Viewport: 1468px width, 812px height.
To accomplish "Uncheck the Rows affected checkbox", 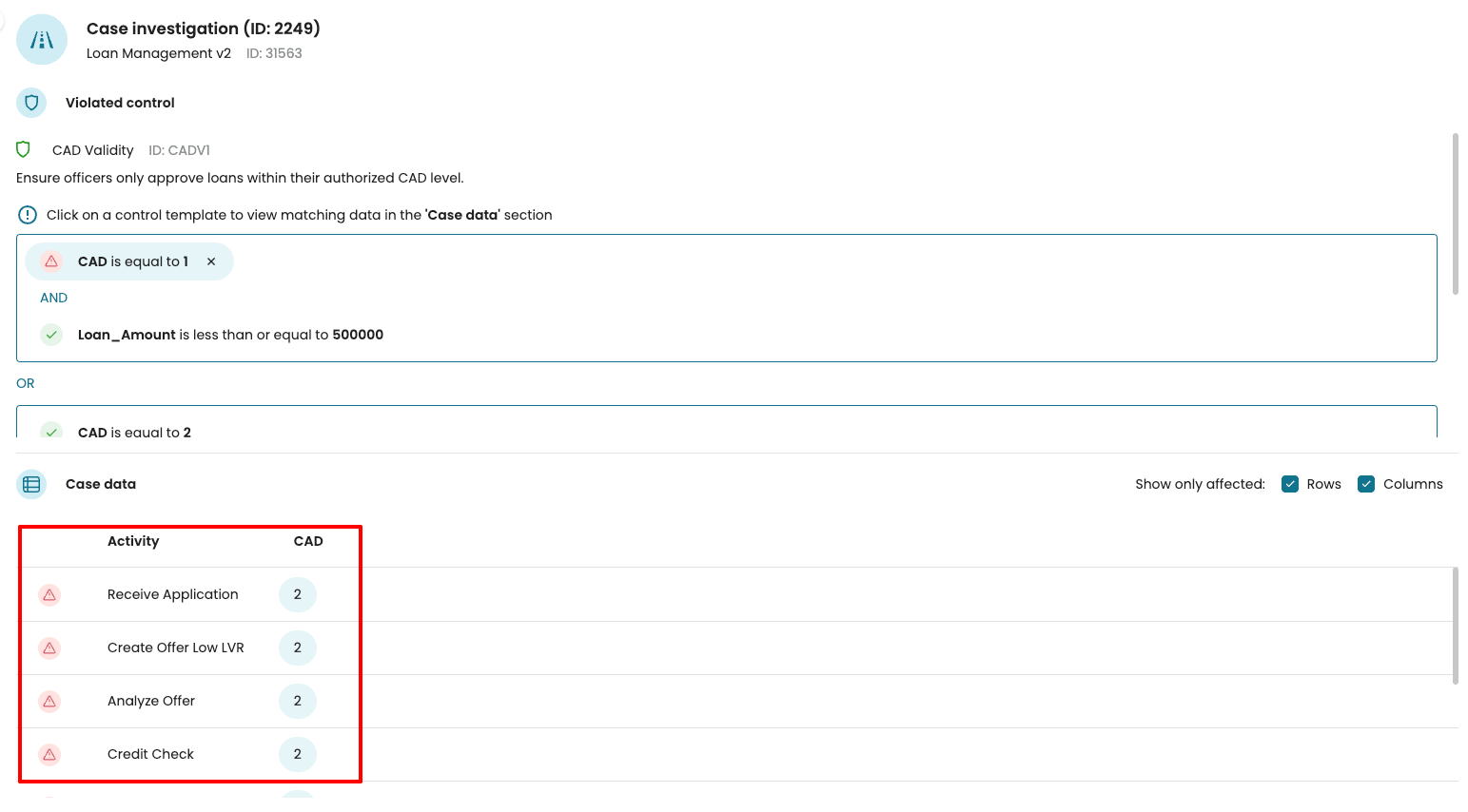I will coord(1290,484).
